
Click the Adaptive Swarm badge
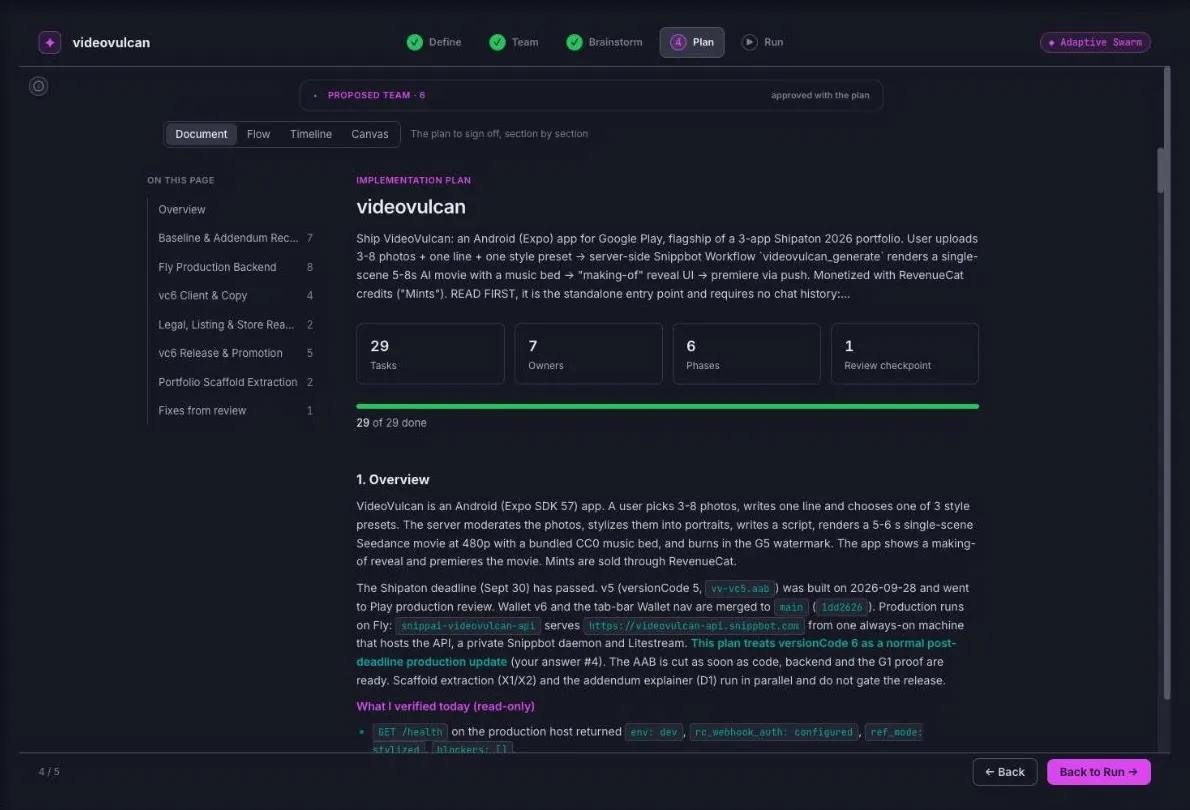1094,43
